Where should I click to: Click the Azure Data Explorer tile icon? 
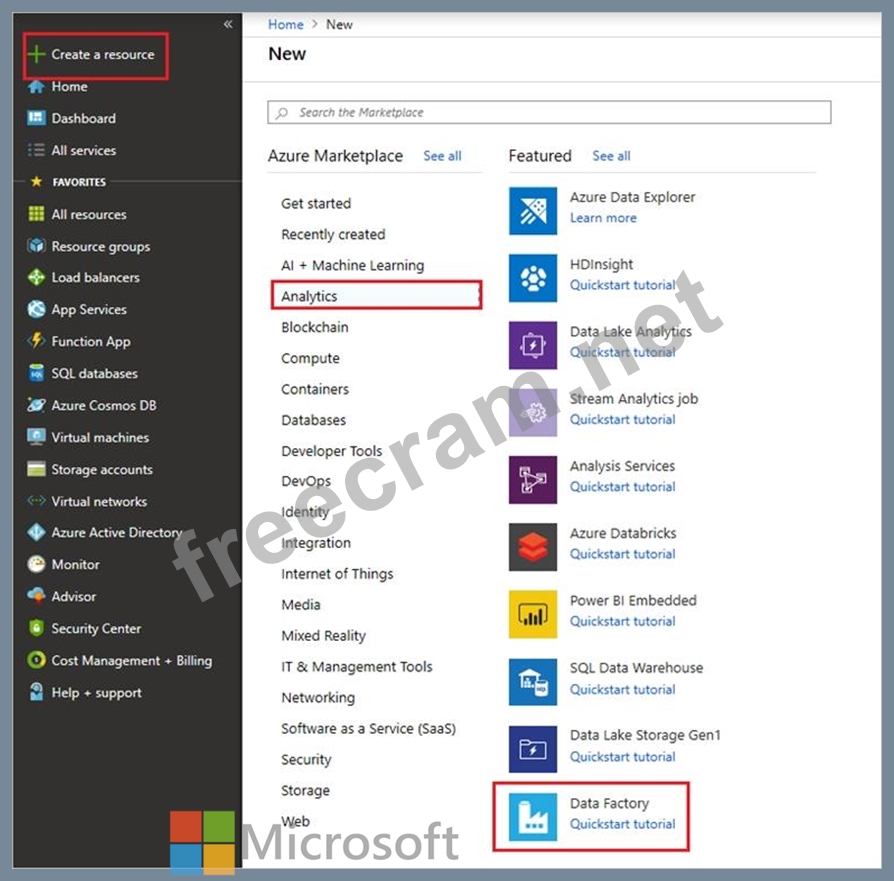coord(533,210)
